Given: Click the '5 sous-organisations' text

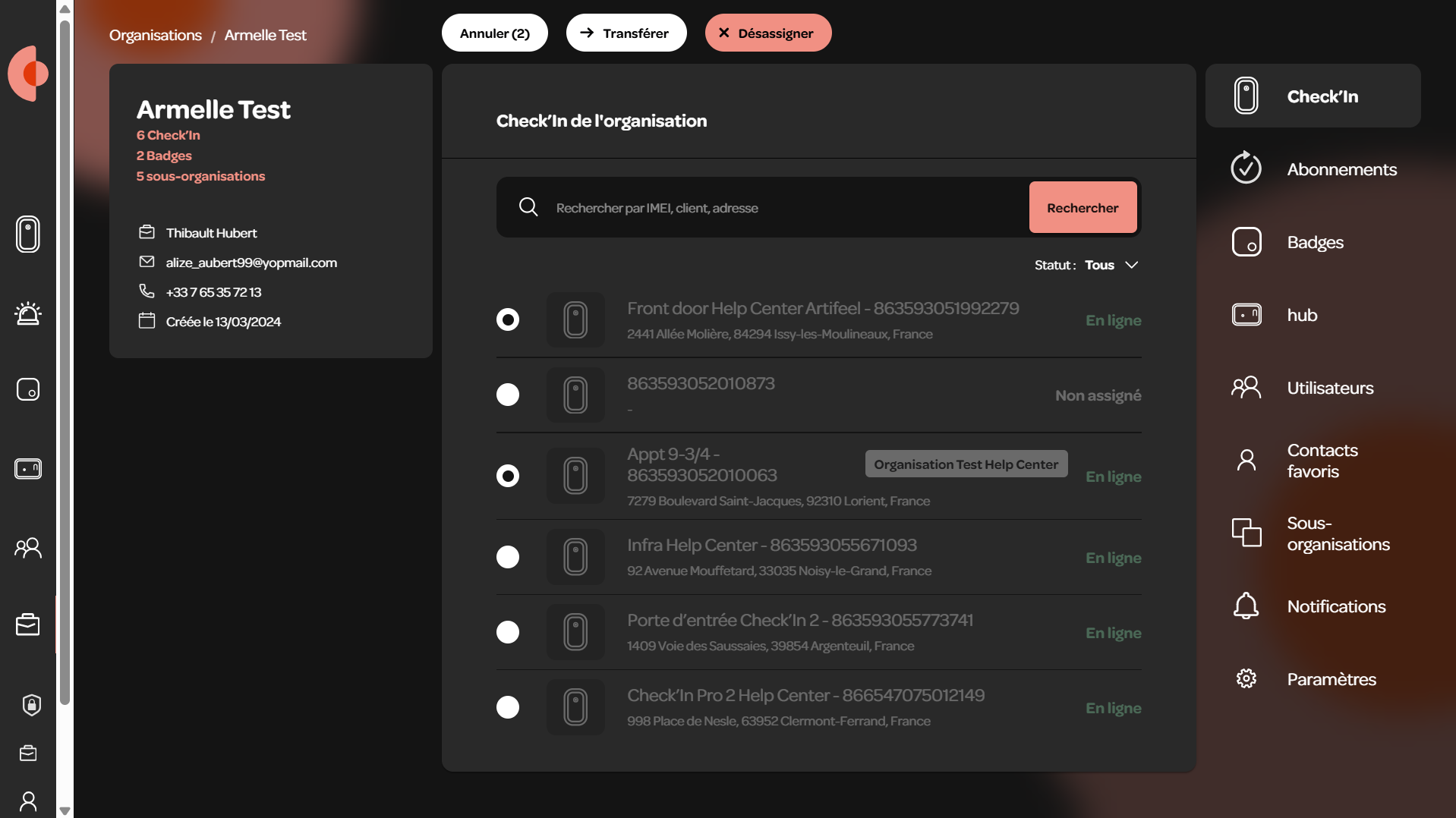Looking at the screenshot, I should [x=200, y=175].
